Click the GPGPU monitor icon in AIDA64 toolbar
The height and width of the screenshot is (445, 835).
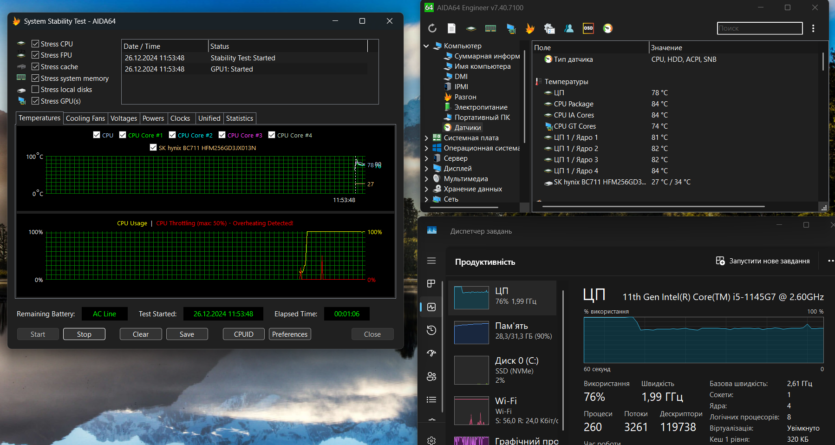pos(511,28)
